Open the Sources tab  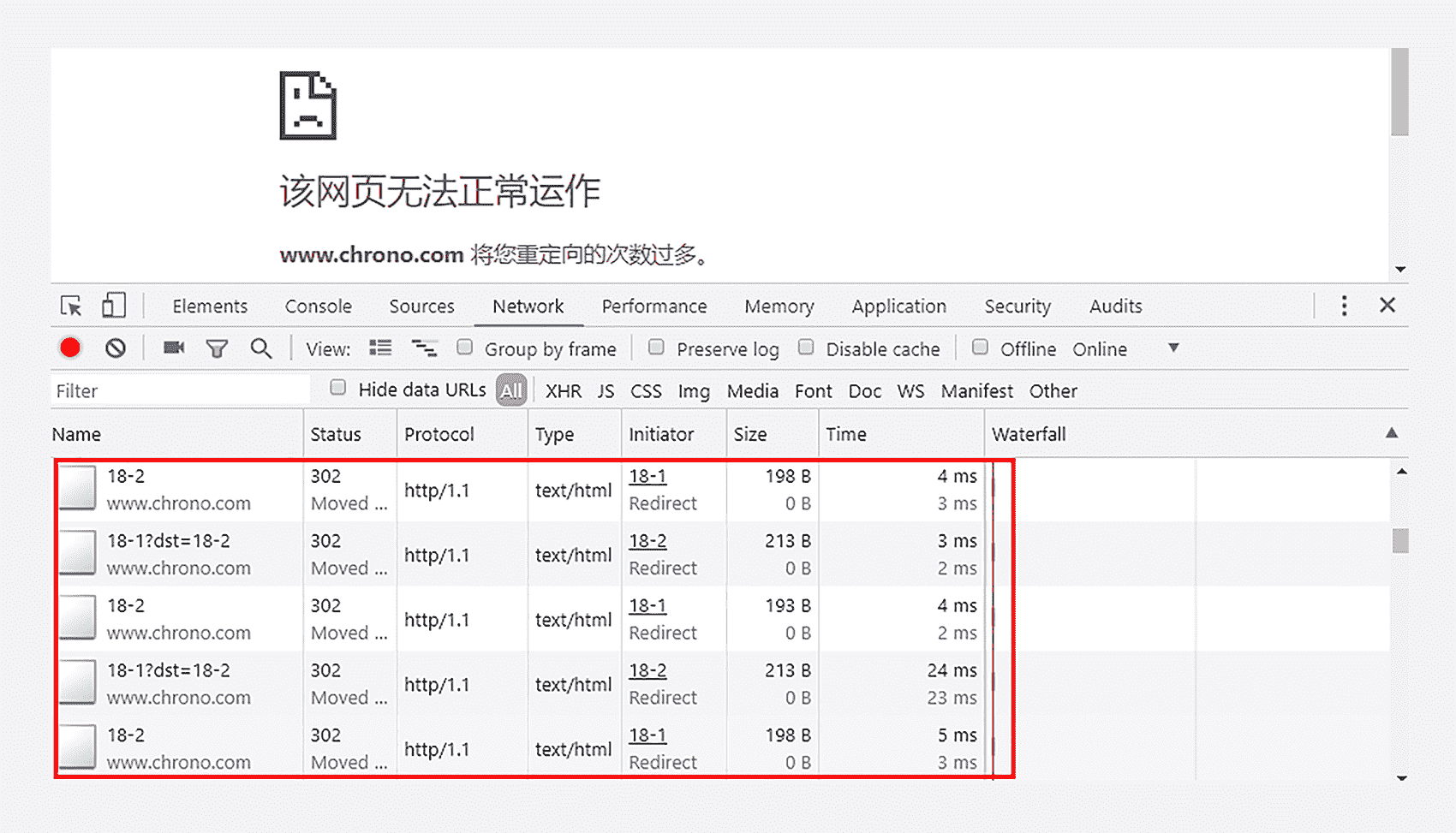(x=421, y=306)
